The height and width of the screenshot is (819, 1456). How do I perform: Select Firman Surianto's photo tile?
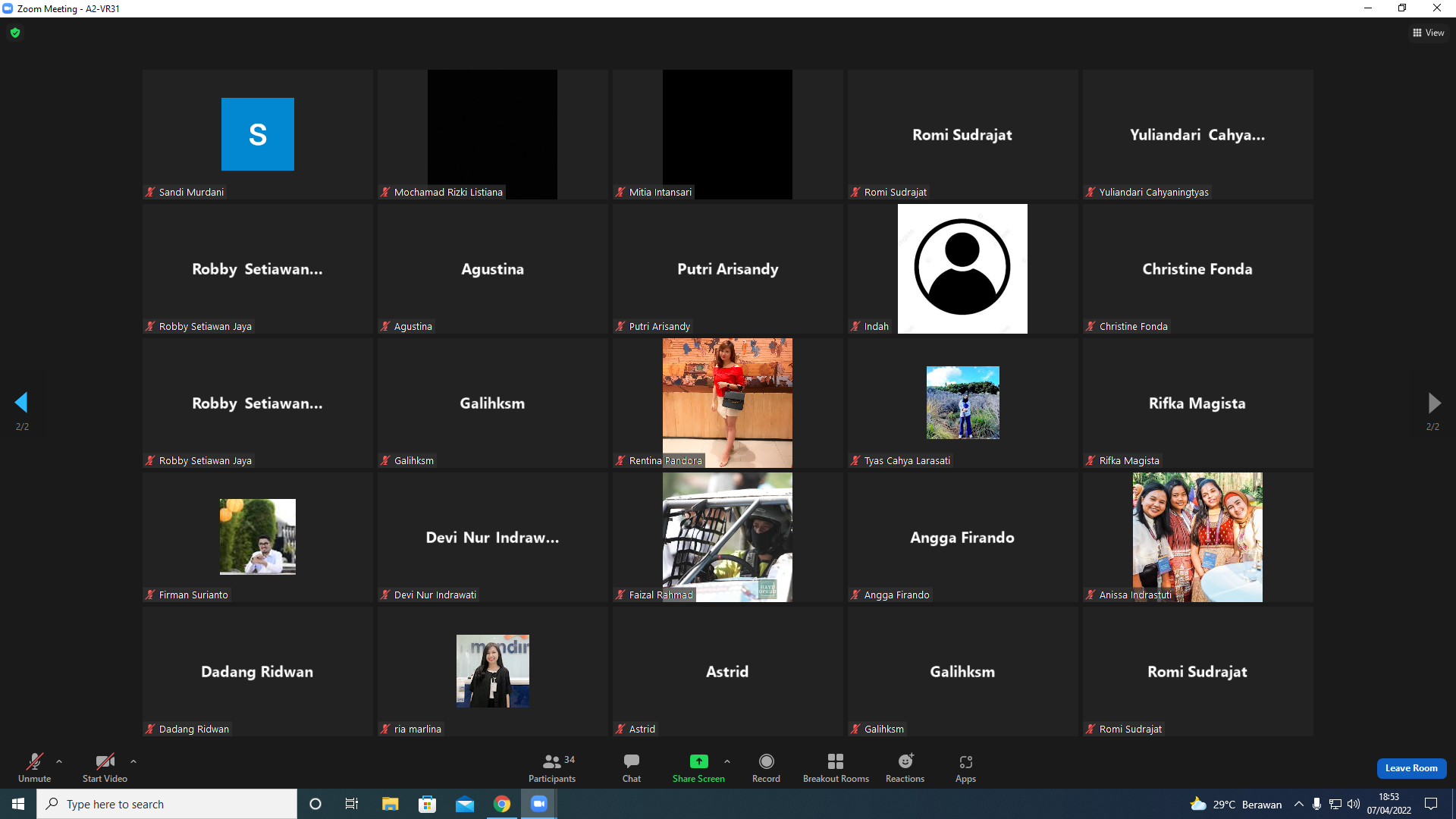point(258,537)
